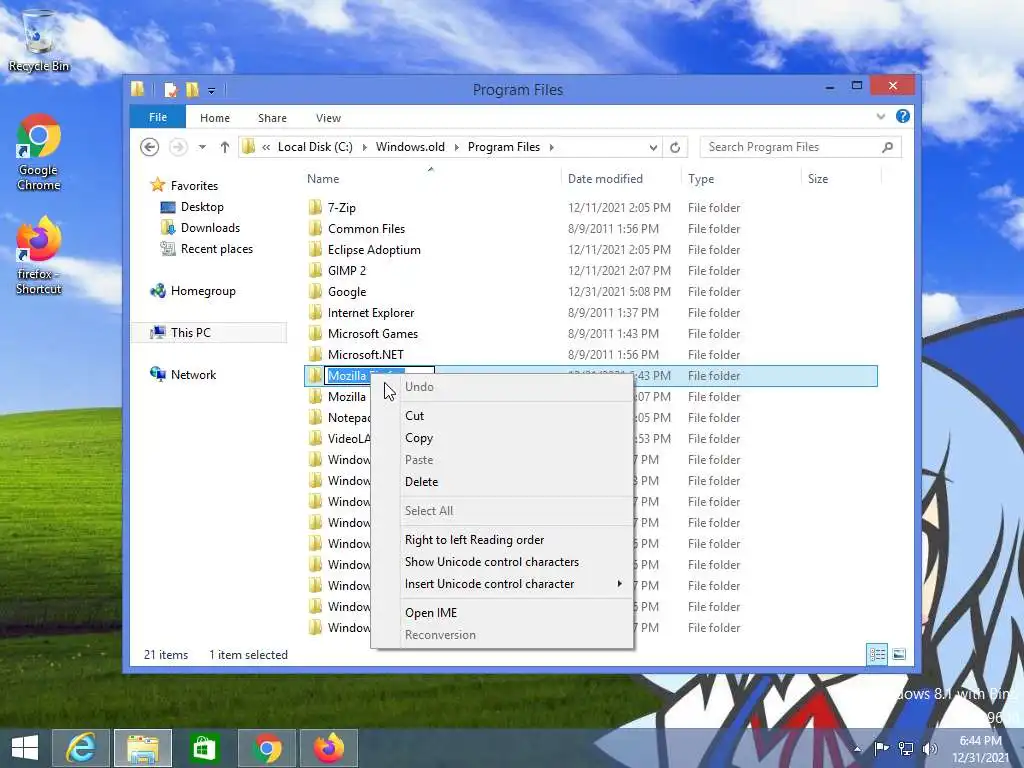Select Desktop under Favorites
Viewport: 1024px width, 768px height.
tap(202, 207)
